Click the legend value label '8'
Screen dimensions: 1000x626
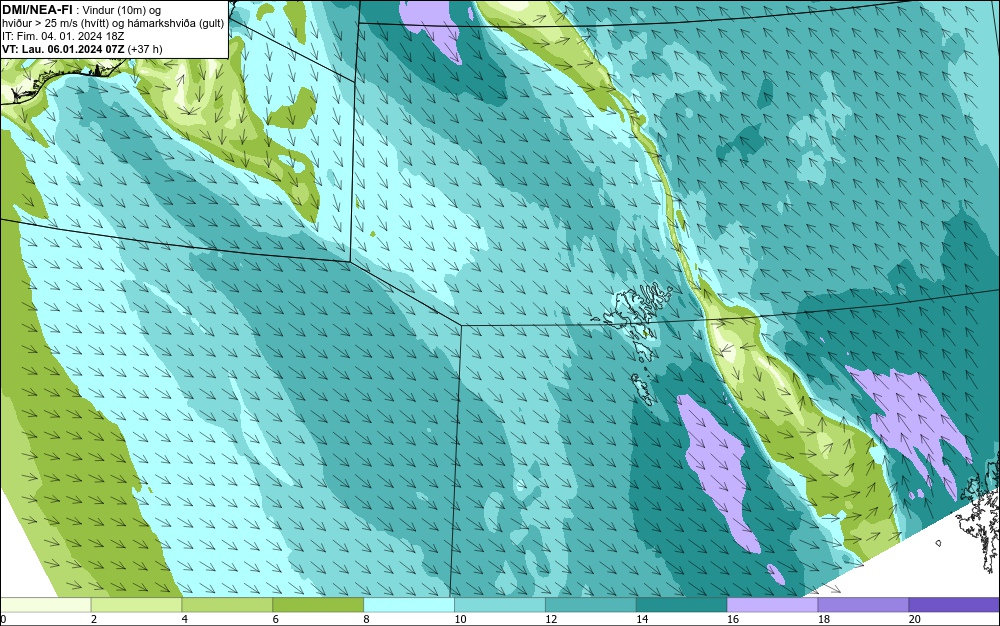[366, 619]
